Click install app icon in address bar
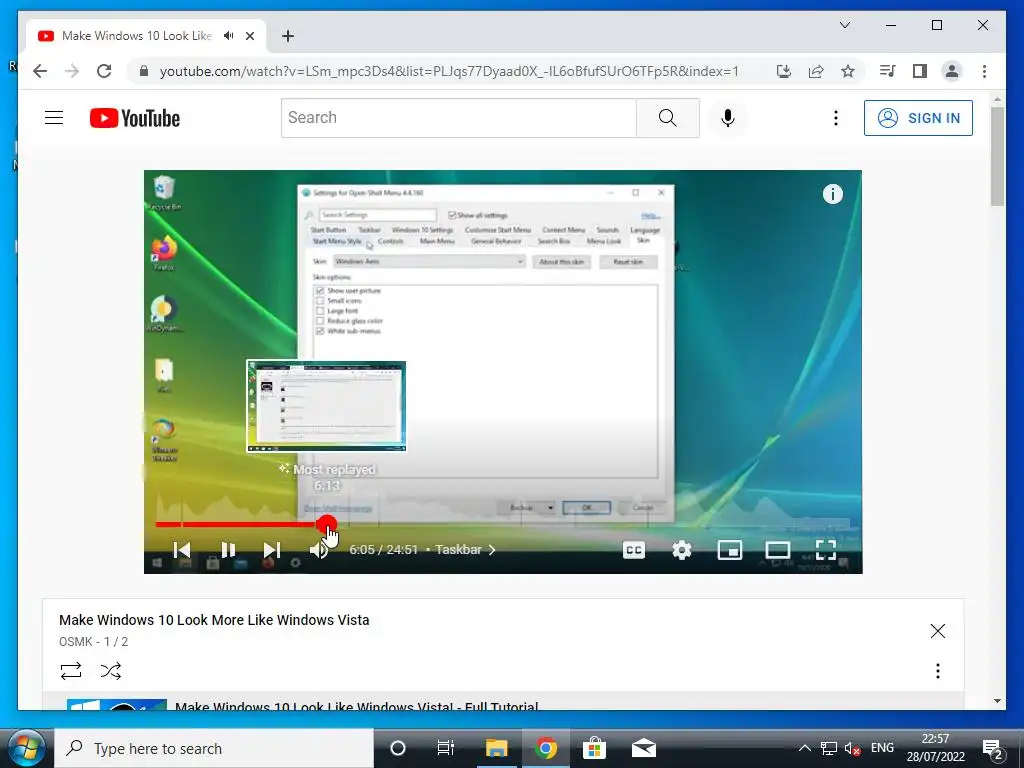 click(784, 71)
